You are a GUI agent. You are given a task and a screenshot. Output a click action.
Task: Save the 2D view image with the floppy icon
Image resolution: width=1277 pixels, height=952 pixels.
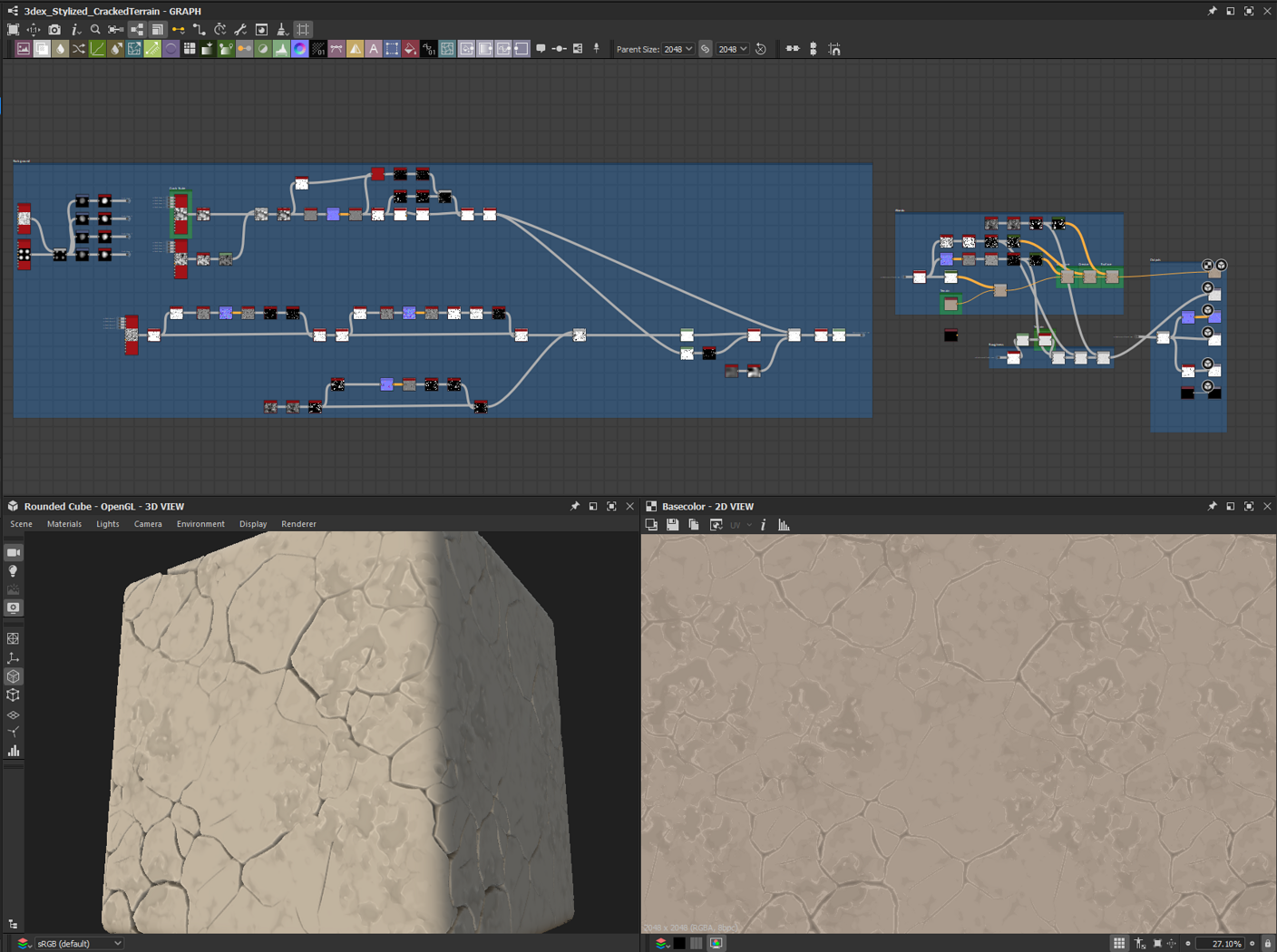(672, 525)
